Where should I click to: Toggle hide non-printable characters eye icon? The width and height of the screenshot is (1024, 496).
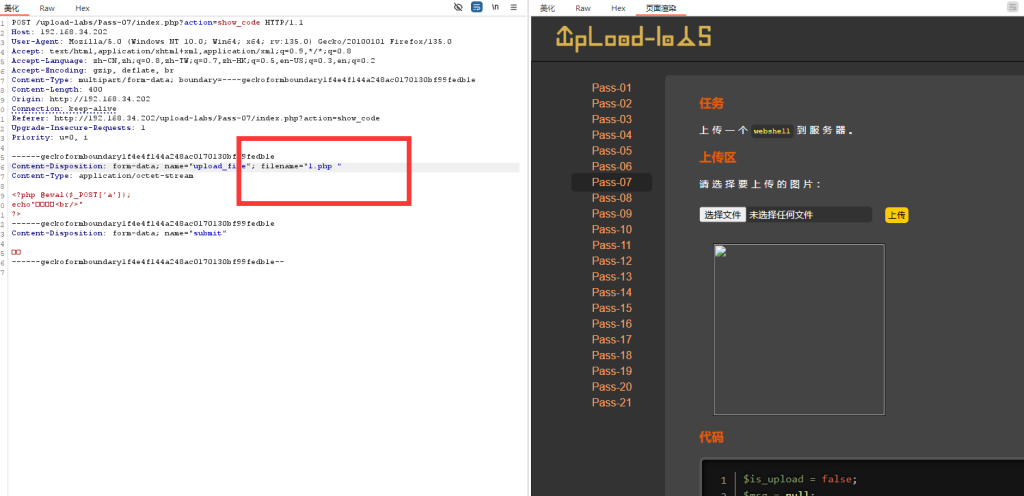tap(458, 7)
